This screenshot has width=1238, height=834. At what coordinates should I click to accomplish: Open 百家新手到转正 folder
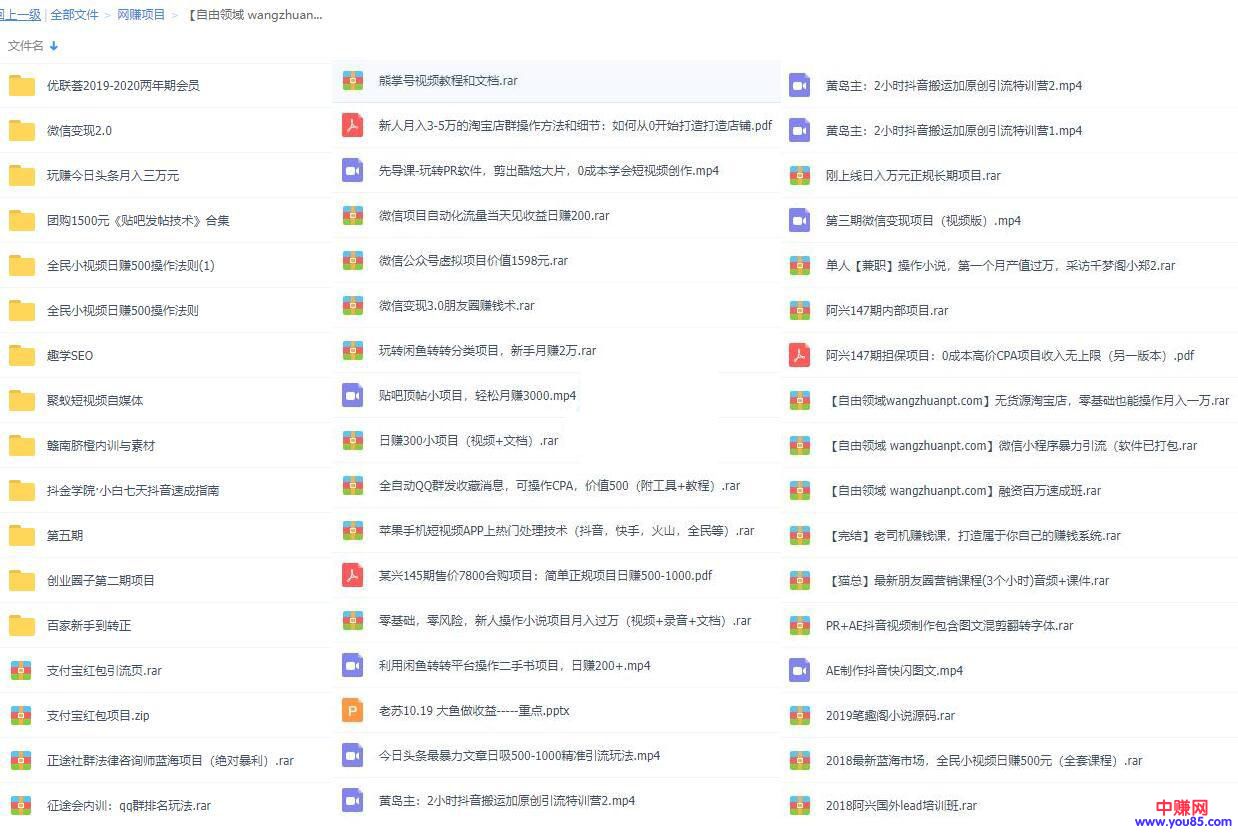click(89, 625)
